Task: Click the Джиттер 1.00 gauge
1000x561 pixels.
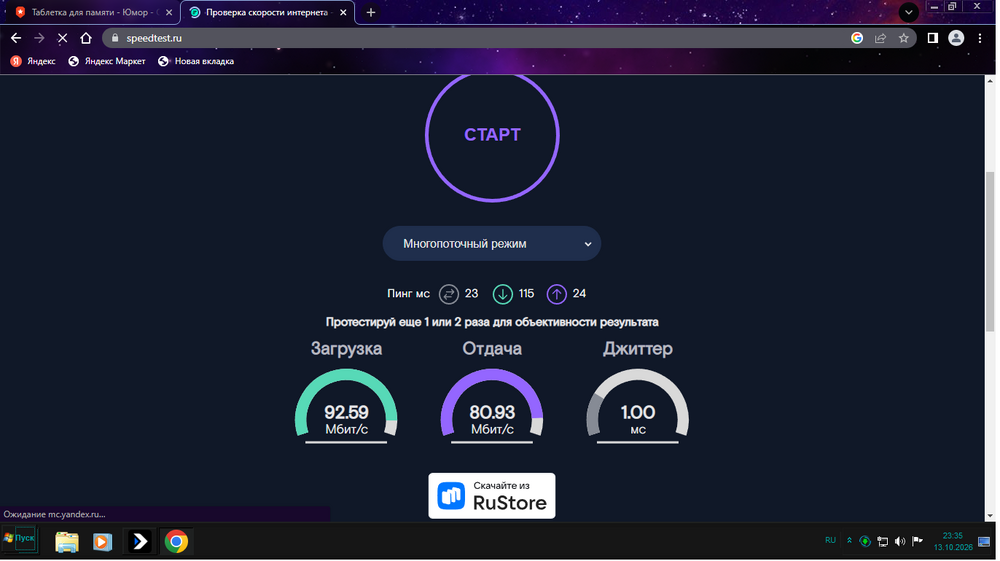Action: 638,405
